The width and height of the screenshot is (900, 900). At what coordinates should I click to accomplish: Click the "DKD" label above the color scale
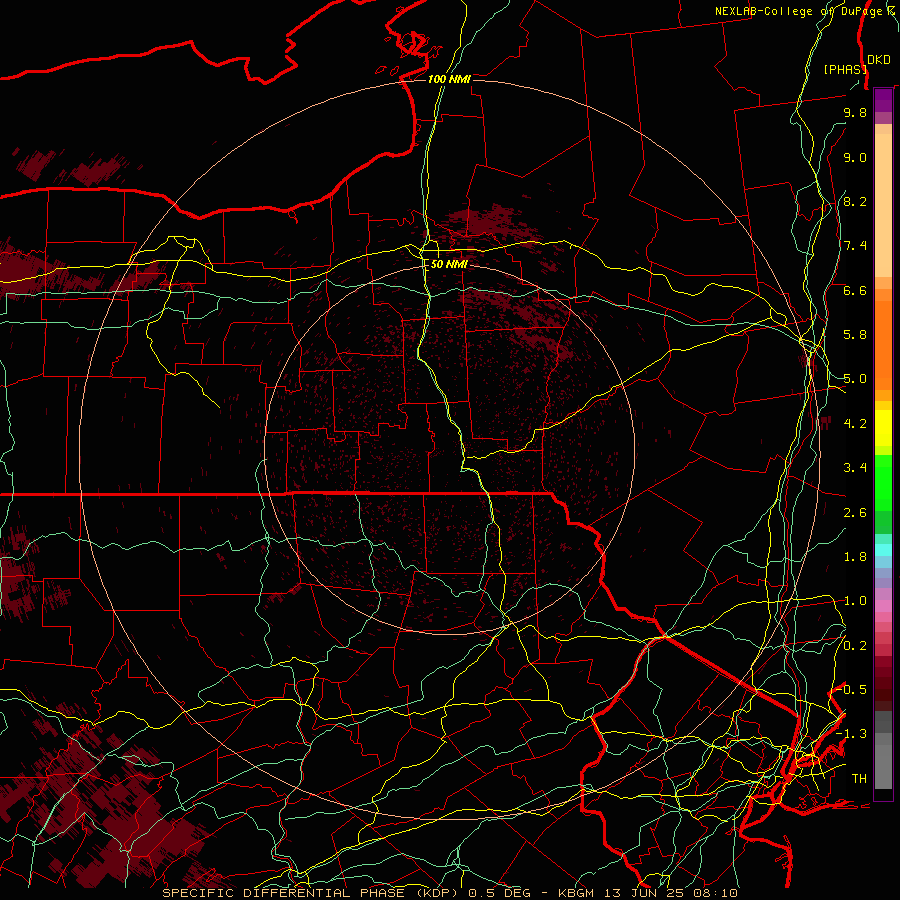point(879,59)
